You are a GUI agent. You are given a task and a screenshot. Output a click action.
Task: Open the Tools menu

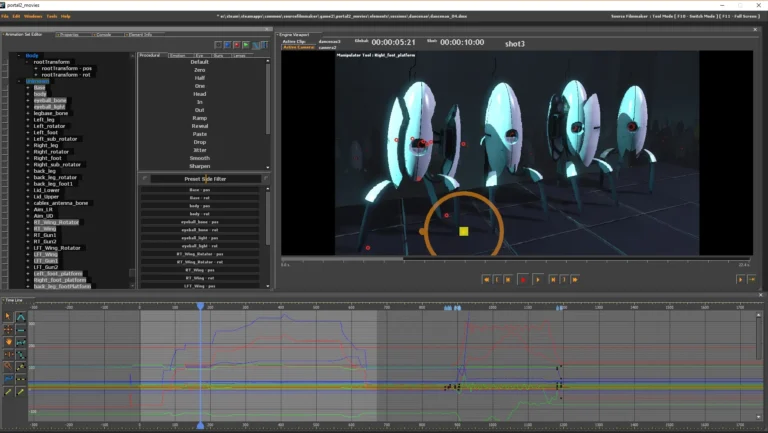[52, 16]
